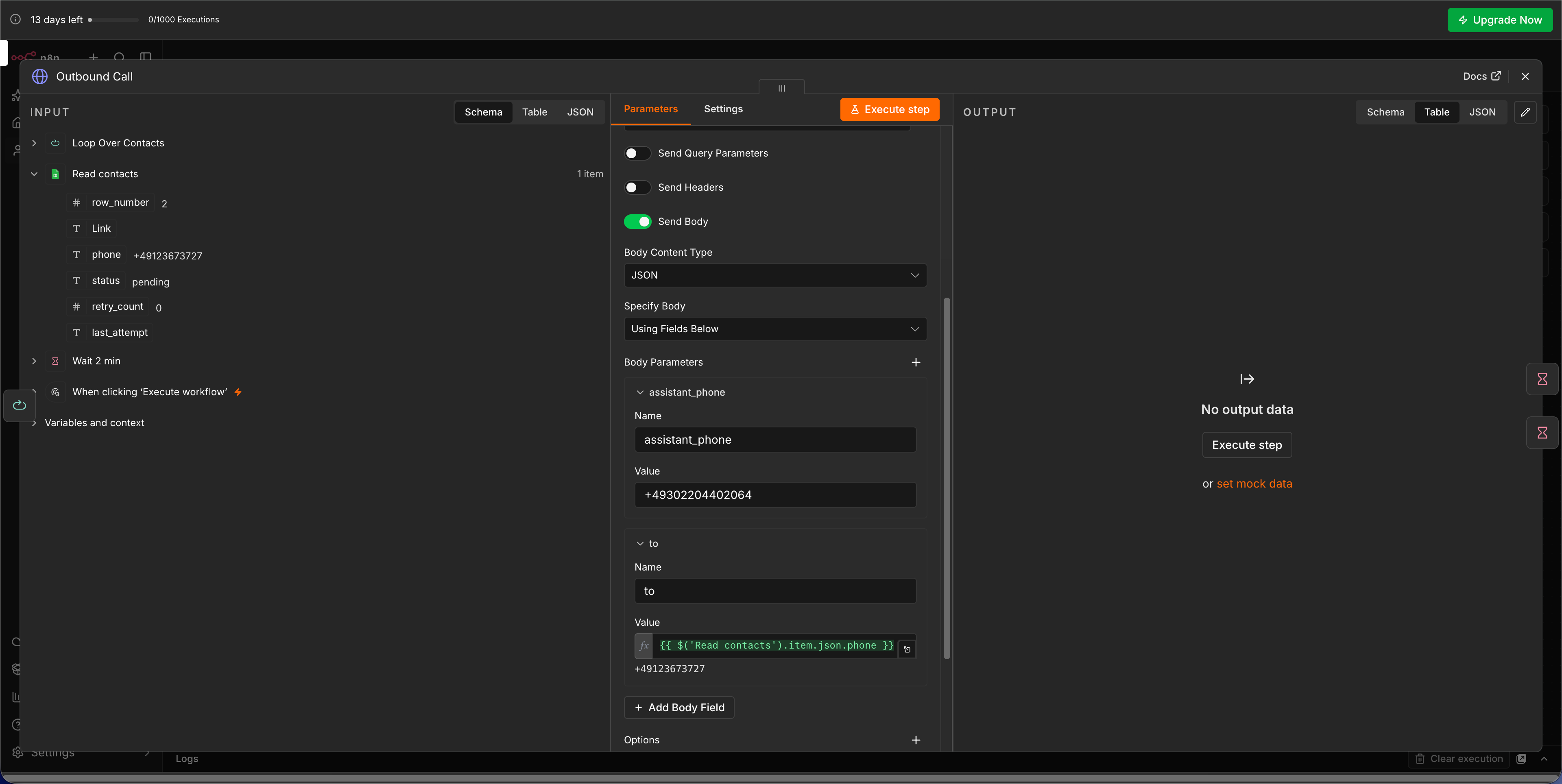Expand Loop Over Contacts input node
The image size is (1562, 784).
[35, 143]
